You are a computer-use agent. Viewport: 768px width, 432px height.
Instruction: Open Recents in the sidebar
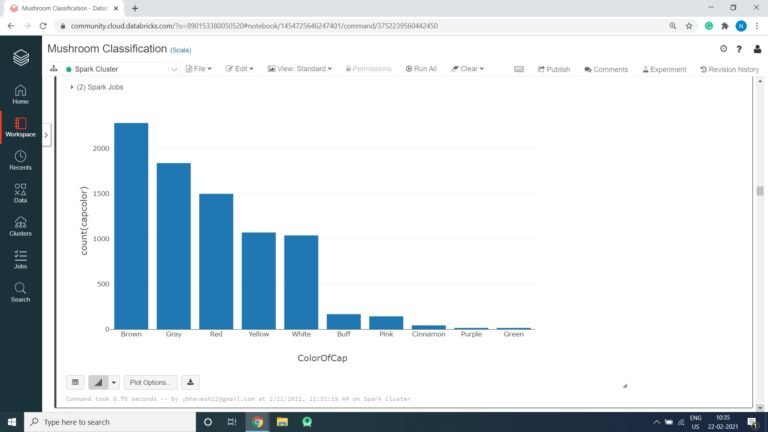pos(20,160)
